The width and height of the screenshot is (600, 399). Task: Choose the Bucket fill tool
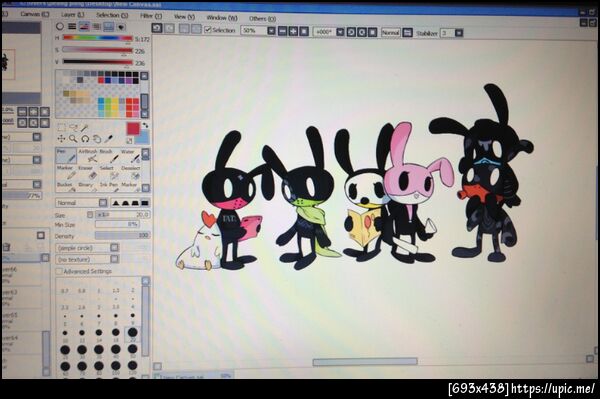66,186
